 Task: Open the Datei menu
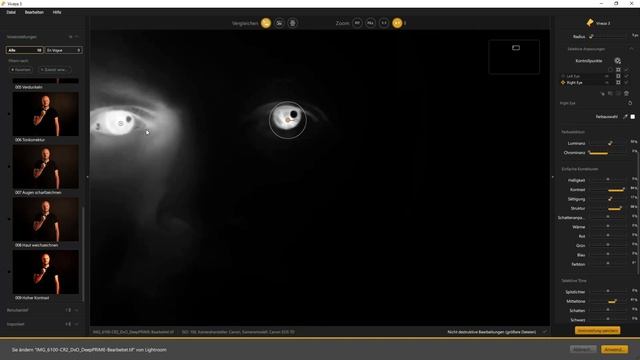click(11, 12)
